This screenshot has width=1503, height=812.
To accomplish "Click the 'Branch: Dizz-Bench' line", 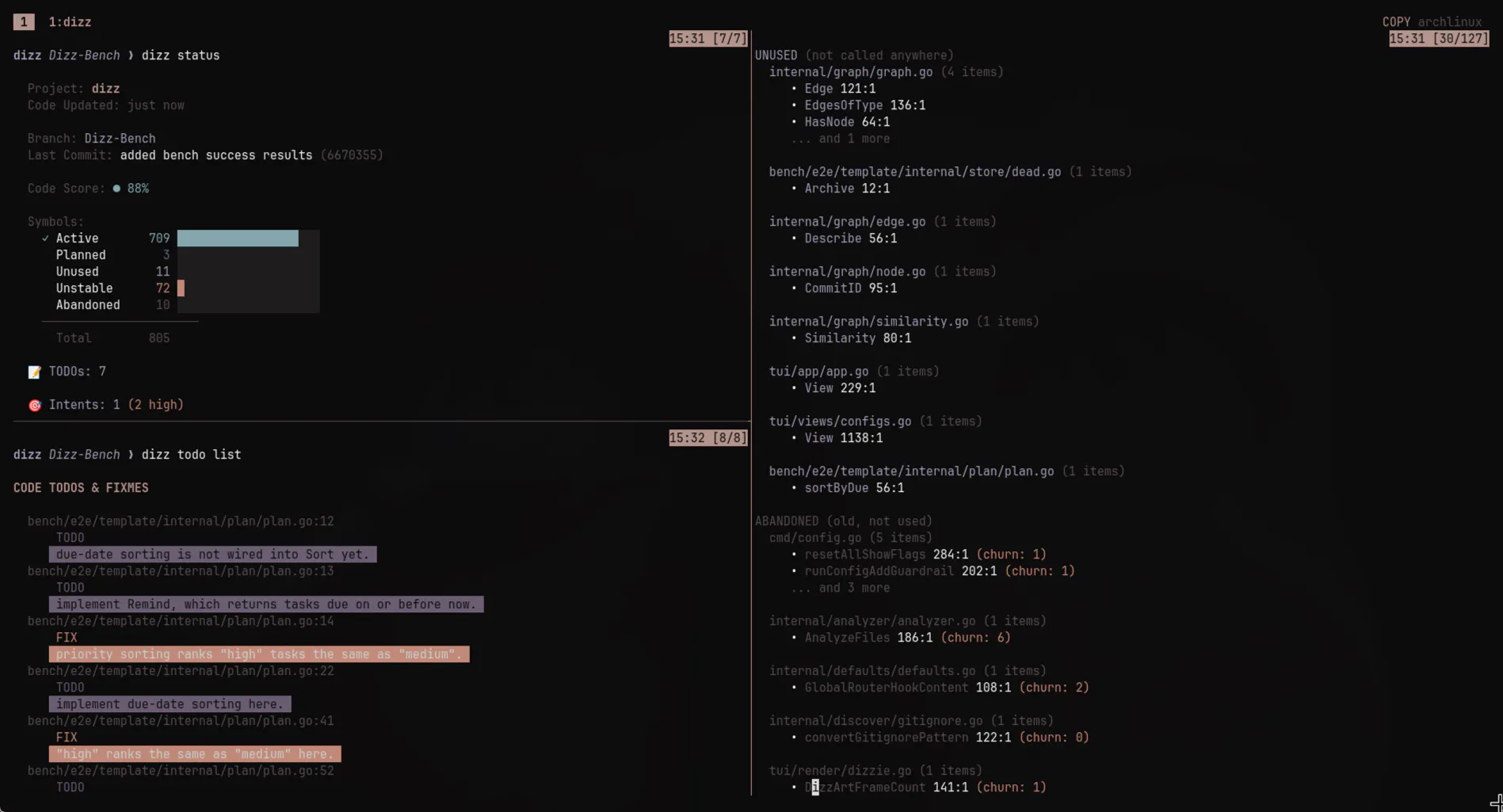I will click(x=91, y=139).
